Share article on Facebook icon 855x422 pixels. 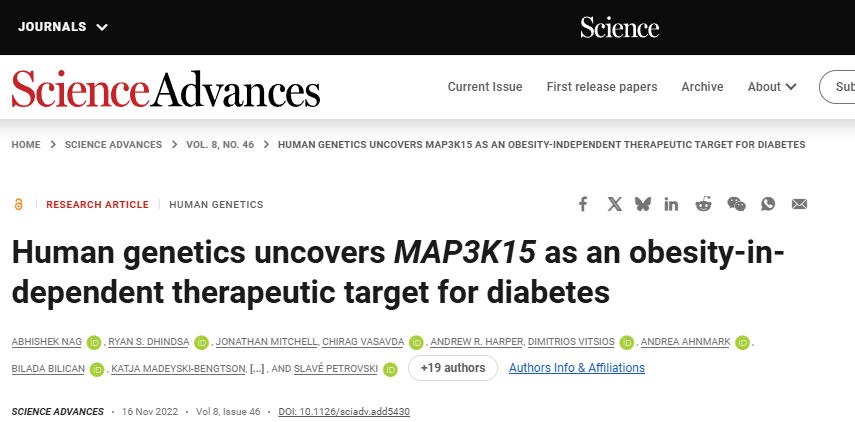(583, 204)
